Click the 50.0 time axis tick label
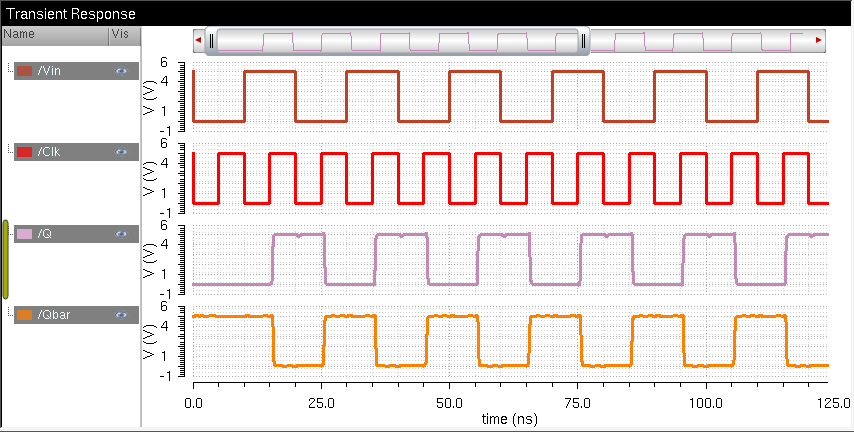This screenshot has width=854, height=432. coord(449,404)
